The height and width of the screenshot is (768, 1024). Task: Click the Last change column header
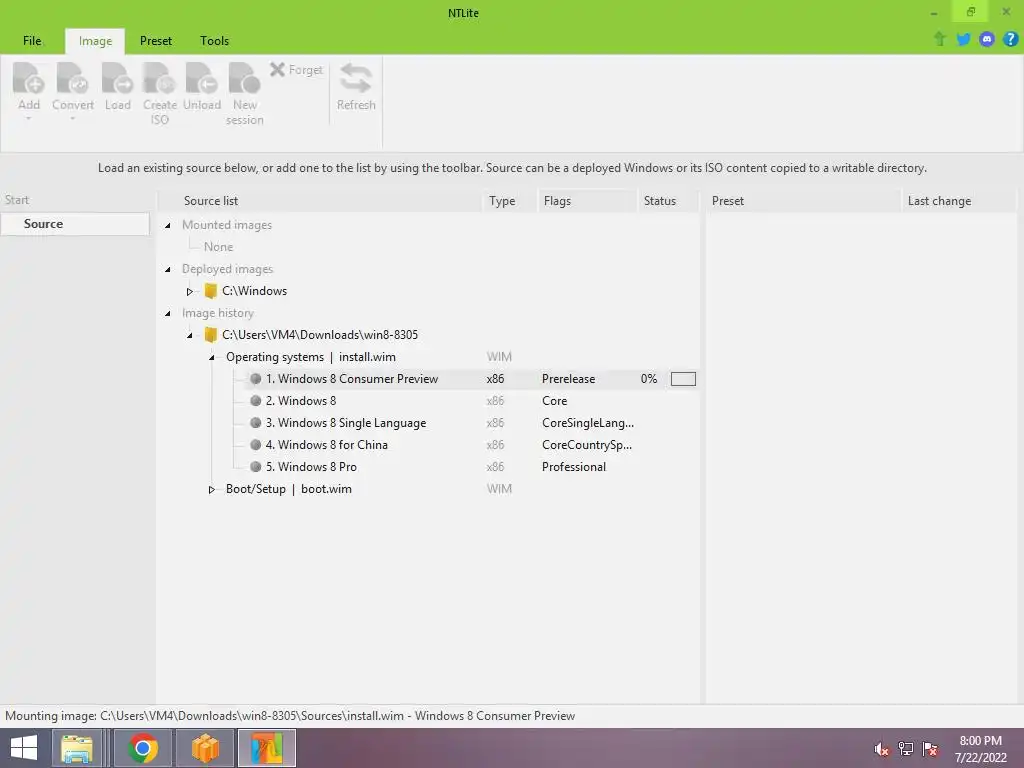point(958,201)
